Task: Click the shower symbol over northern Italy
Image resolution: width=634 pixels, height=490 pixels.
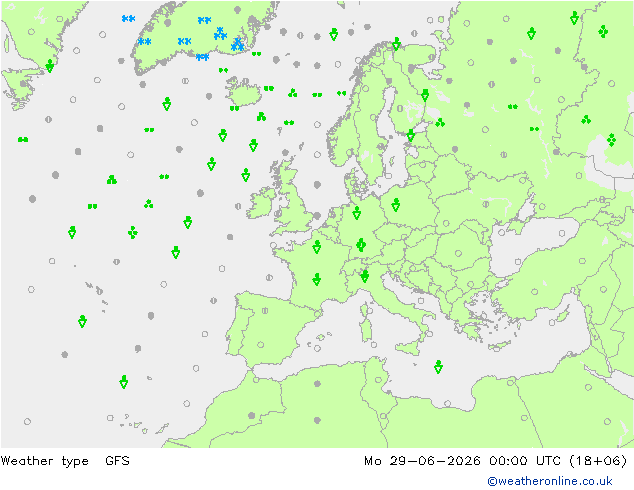Action: [364, 276]
